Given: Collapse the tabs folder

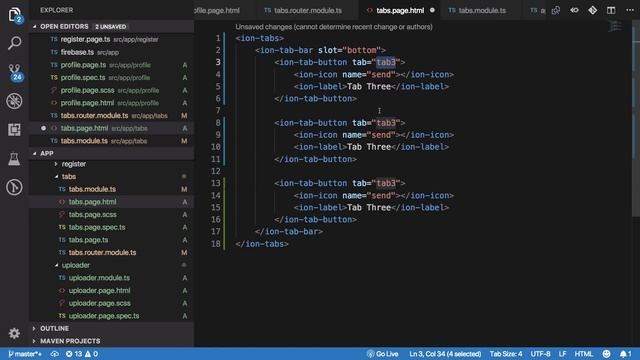Looking at the screenshot, I should (69, 177).
